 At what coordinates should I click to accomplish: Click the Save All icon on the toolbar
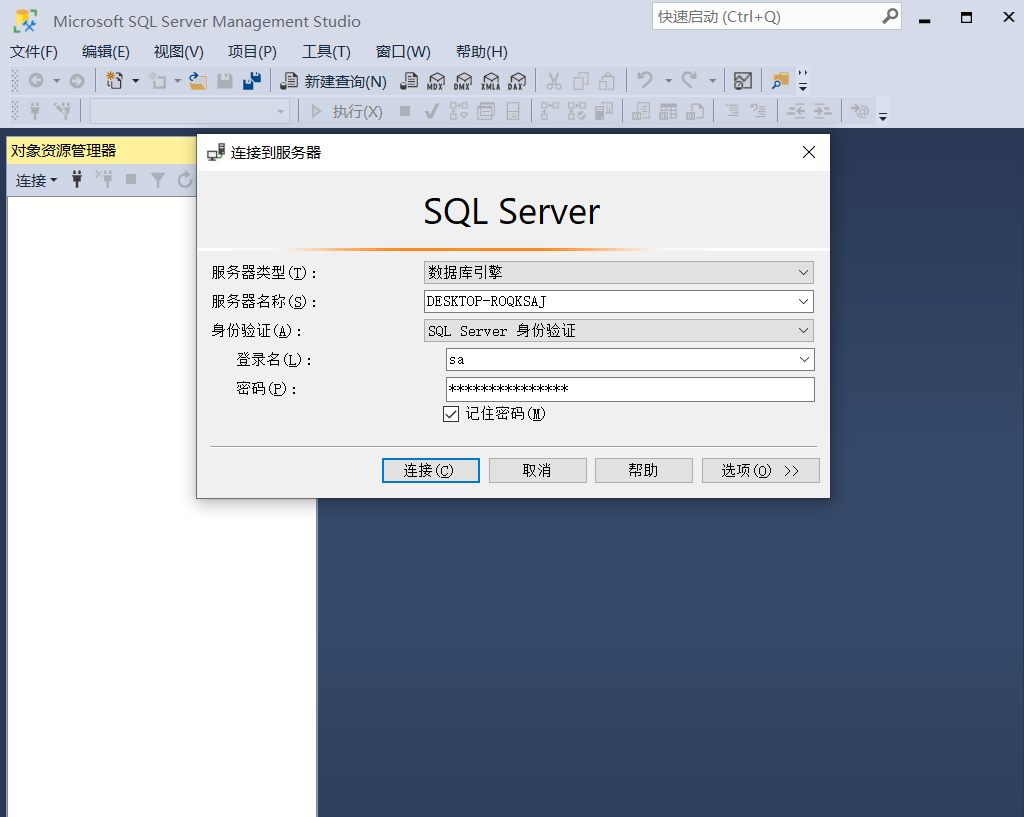pyautogui.click(x=252, y=81)
